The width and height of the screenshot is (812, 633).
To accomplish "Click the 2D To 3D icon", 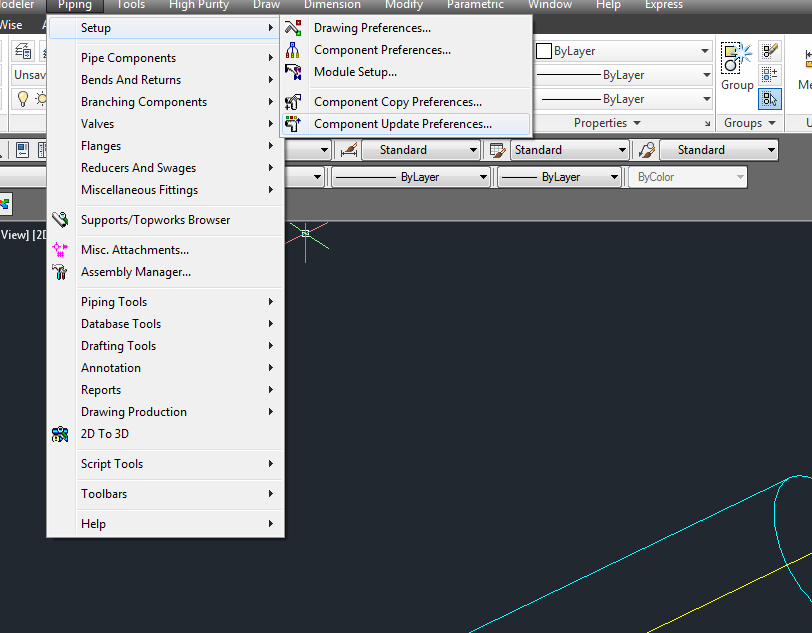I will tap(60, 434).
